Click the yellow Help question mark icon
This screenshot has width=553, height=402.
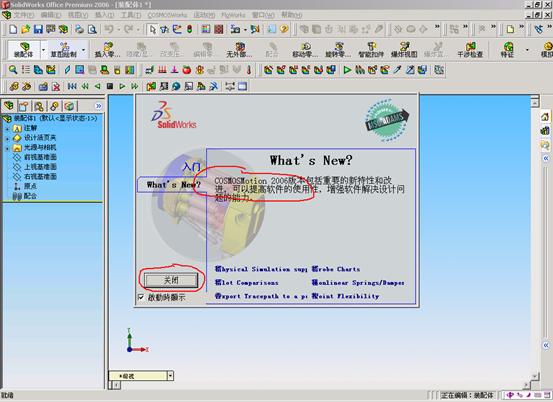point(284,29)
